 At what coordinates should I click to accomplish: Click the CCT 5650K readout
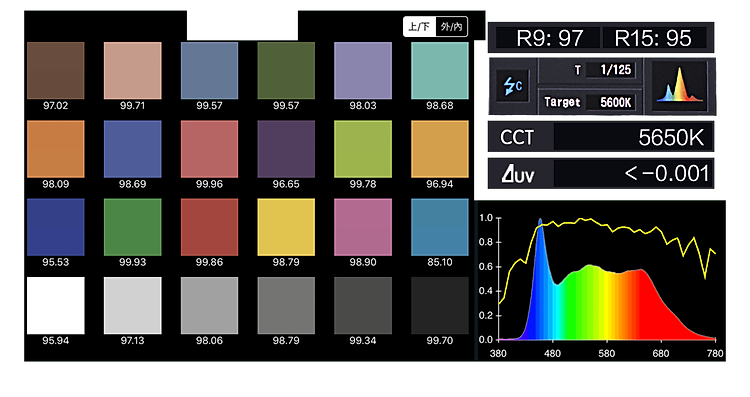pyautogui.click(x=601, y=137)
